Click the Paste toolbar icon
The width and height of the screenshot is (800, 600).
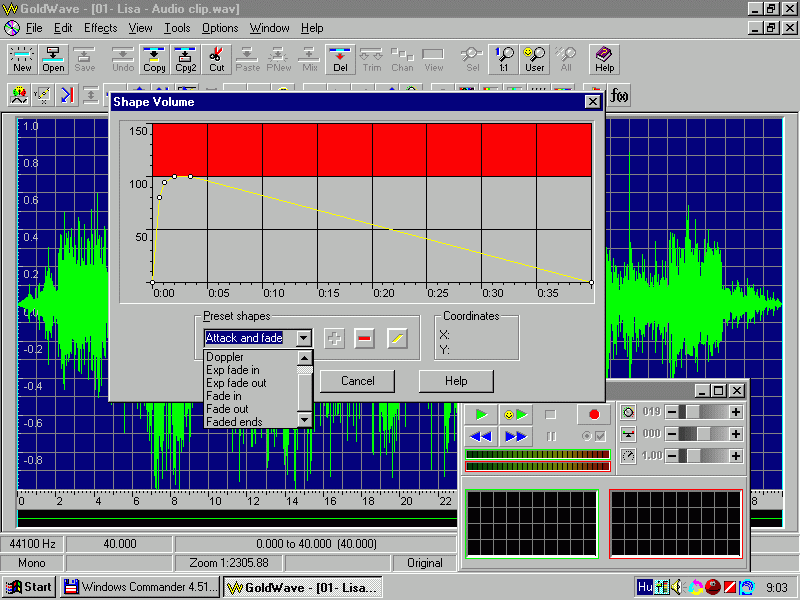tap(247, 60)
